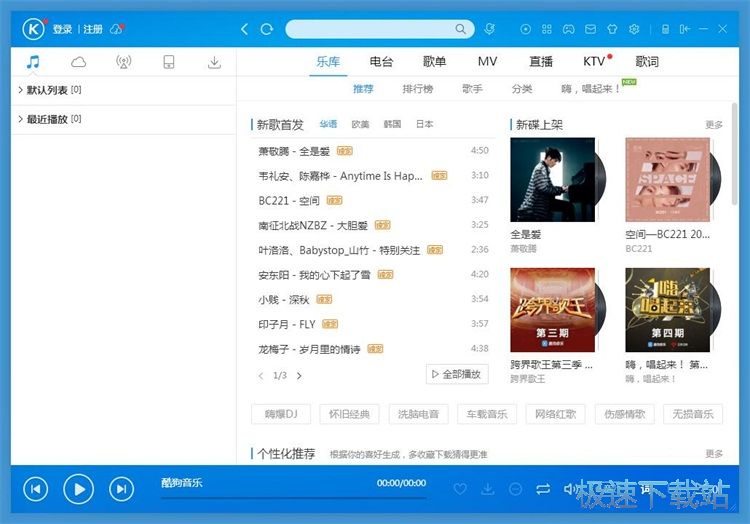Click the 注册 register link
The height and width of the screenshot is (524, 750).
tap(93, 29)
